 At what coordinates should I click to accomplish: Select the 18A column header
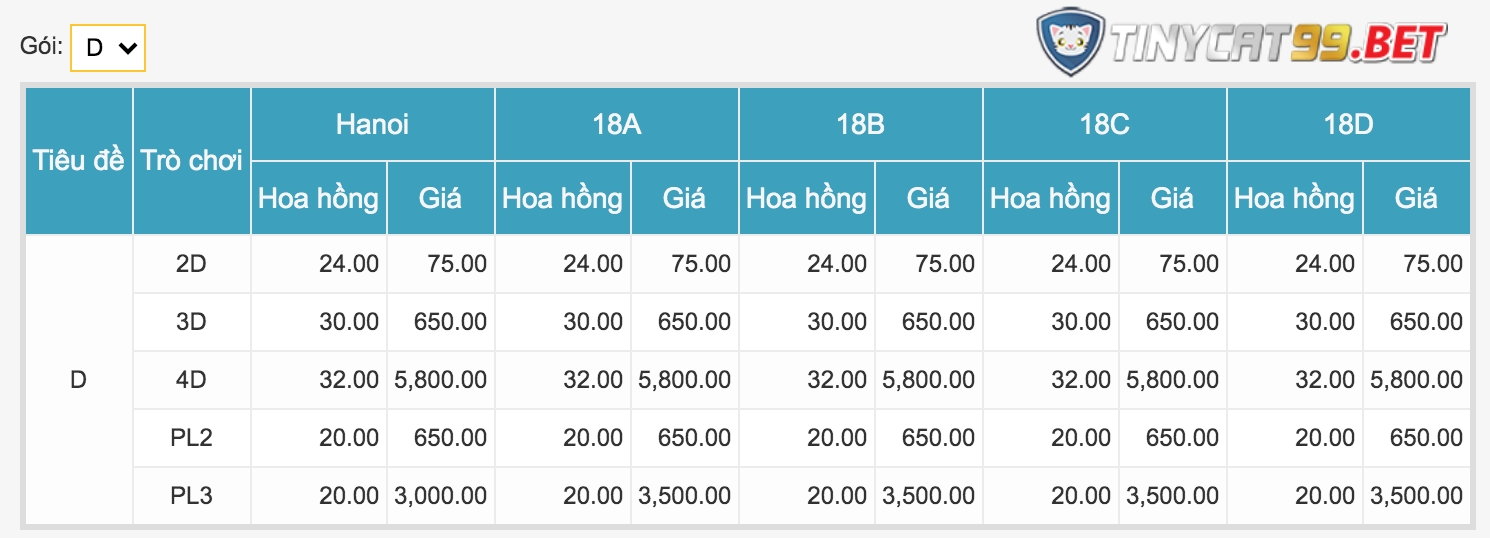coord(616,124)
